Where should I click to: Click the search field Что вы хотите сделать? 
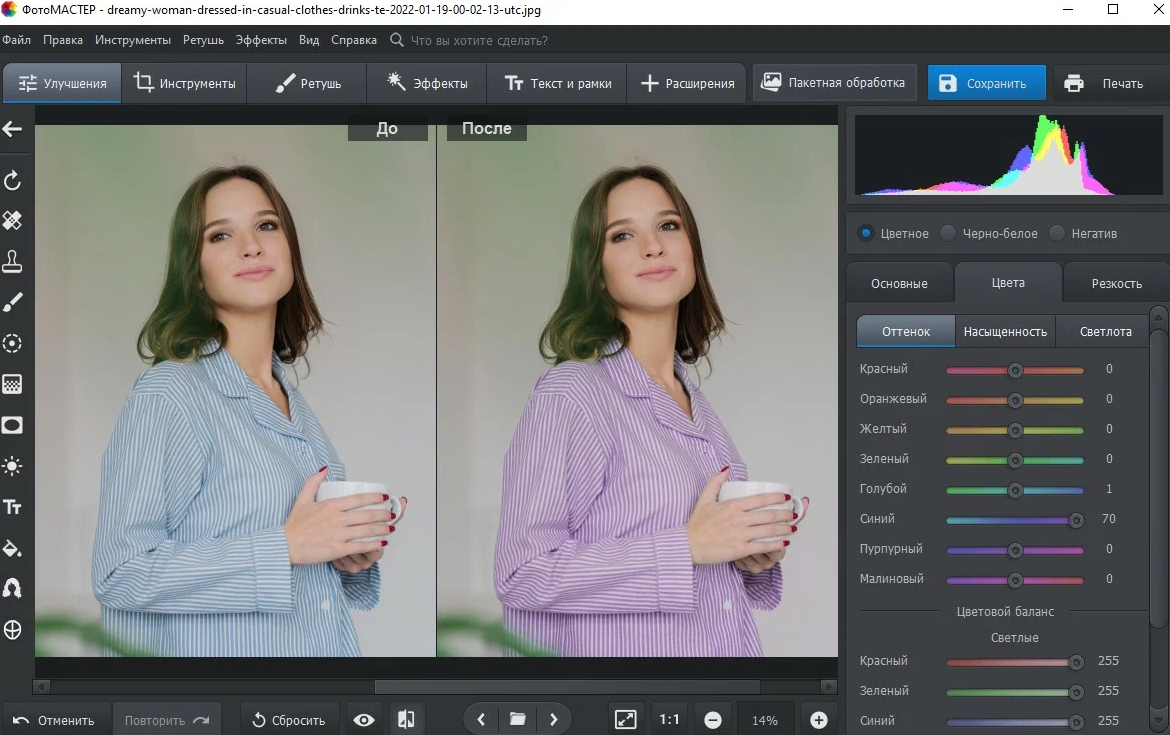click(479, 40)
